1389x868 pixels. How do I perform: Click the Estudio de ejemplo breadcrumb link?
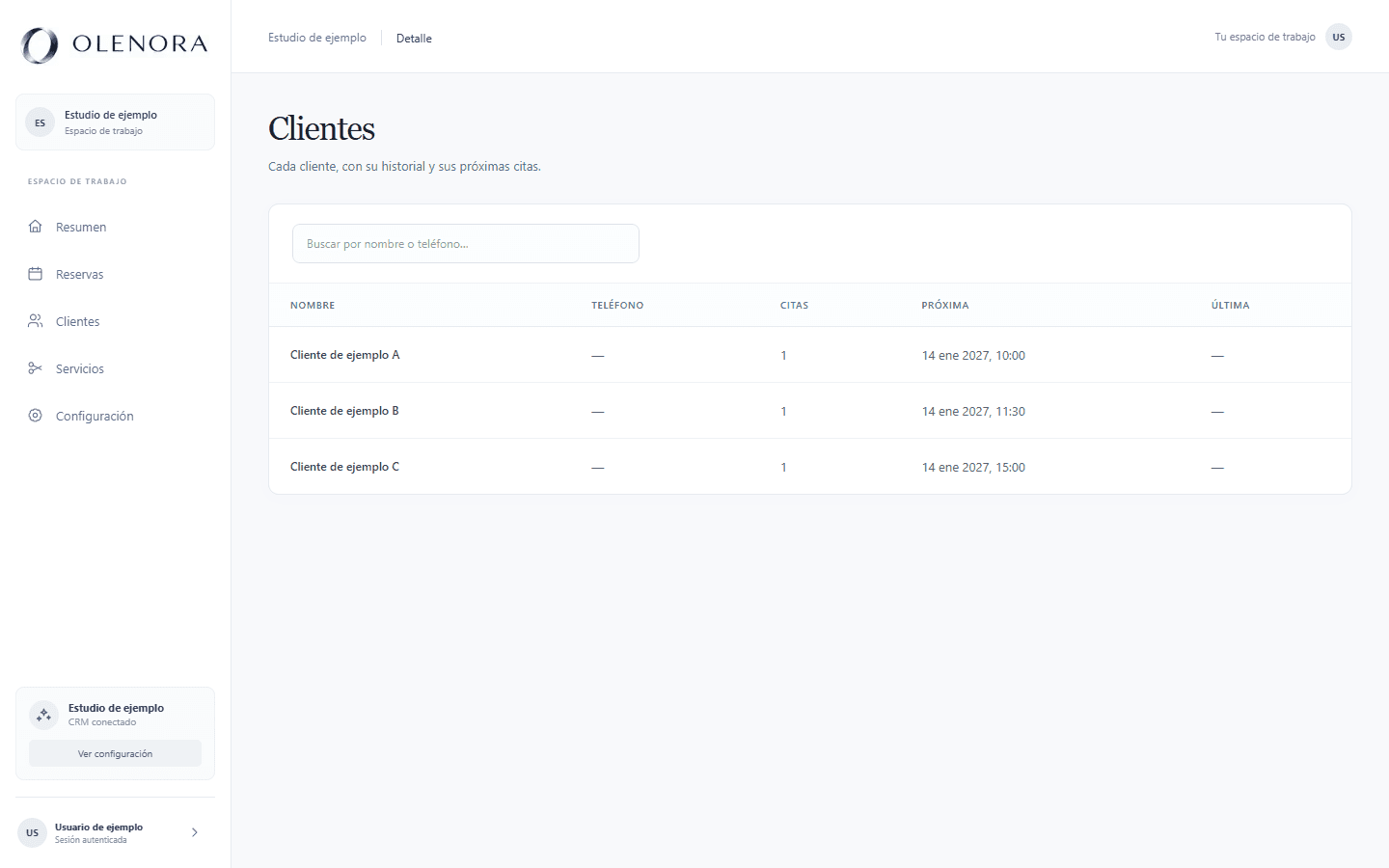317,38
